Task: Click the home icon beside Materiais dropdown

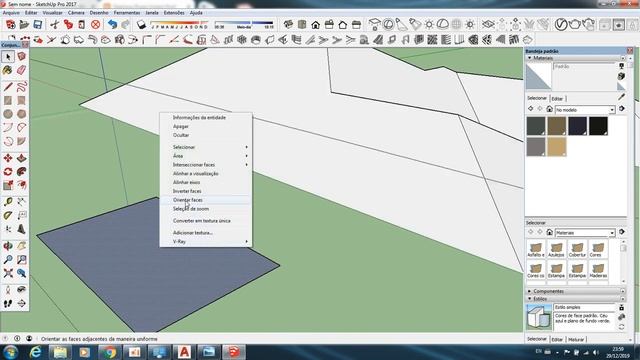Action: [549, 232]
